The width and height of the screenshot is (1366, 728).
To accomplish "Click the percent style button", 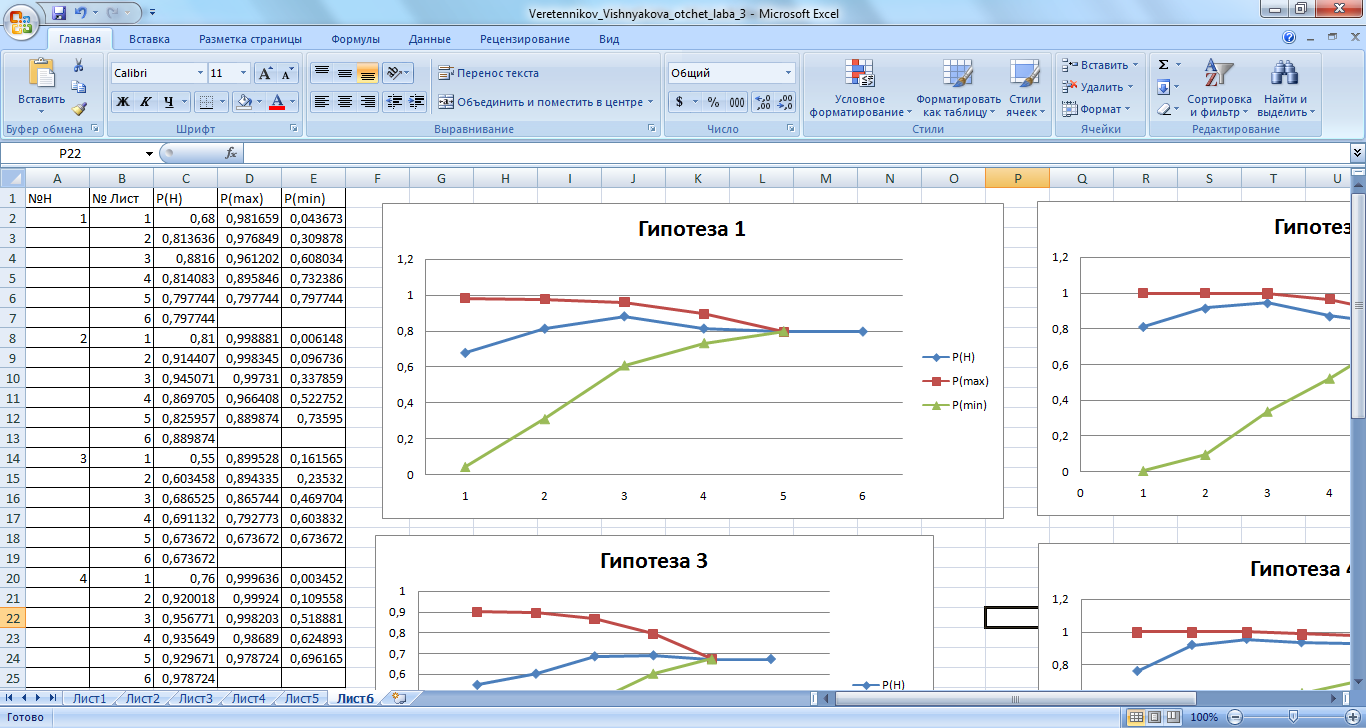I will [713, 102].
